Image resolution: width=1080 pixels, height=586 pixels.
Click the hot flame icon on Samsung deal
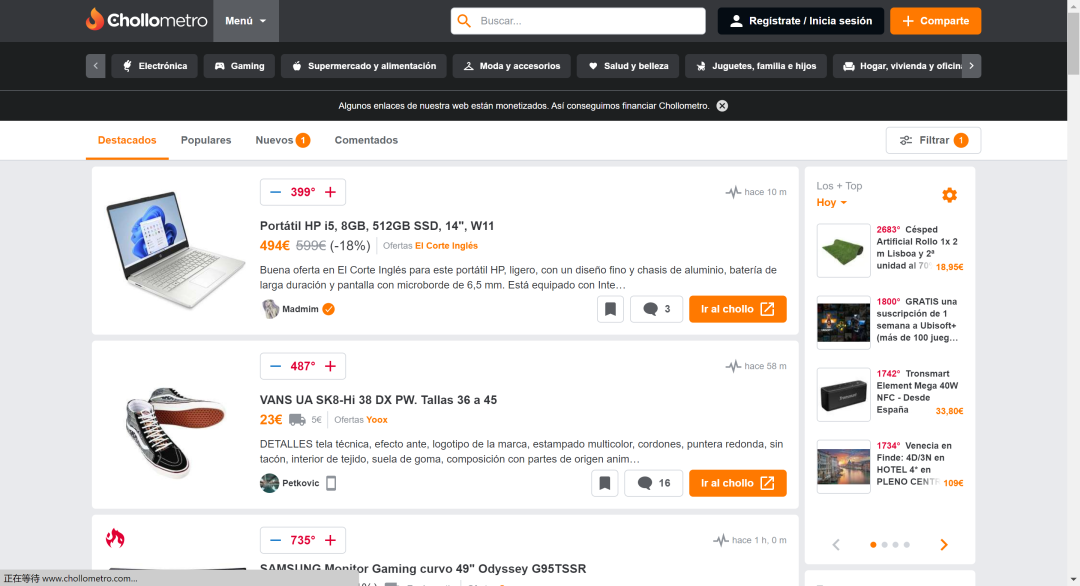click(115, 538)
